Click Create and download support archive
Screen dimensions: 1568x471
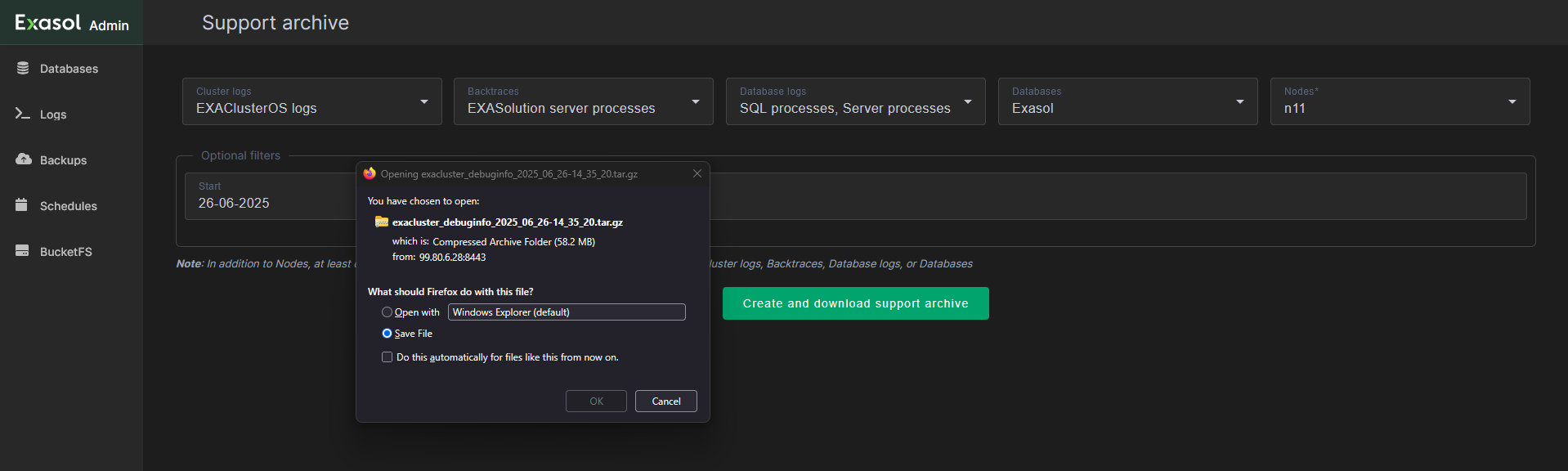pyautogui.click(x=856, y=303)
